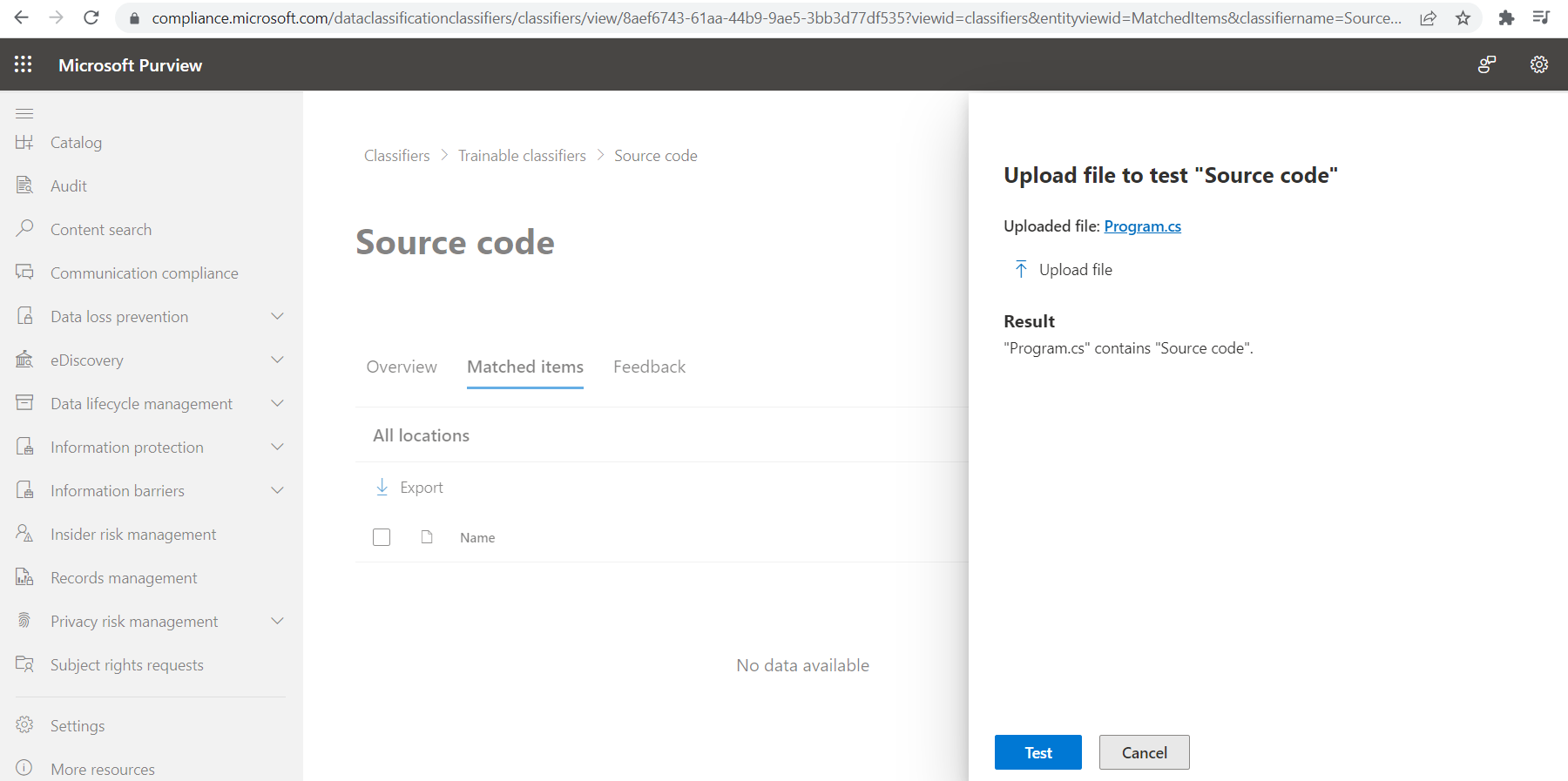Click the Trainable classifiers breadcrumb link
The width and height of the screenshot is (1568, 781).
pos(522,155)
